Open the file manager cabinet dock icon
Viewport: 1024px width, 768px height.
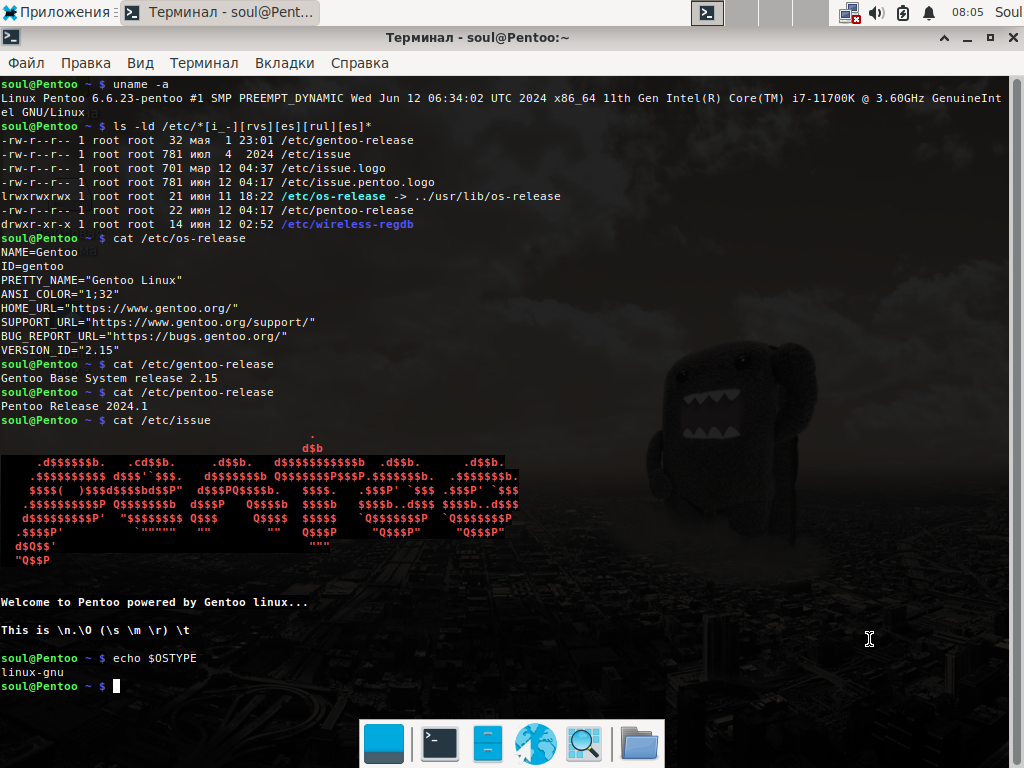point(488,743)
